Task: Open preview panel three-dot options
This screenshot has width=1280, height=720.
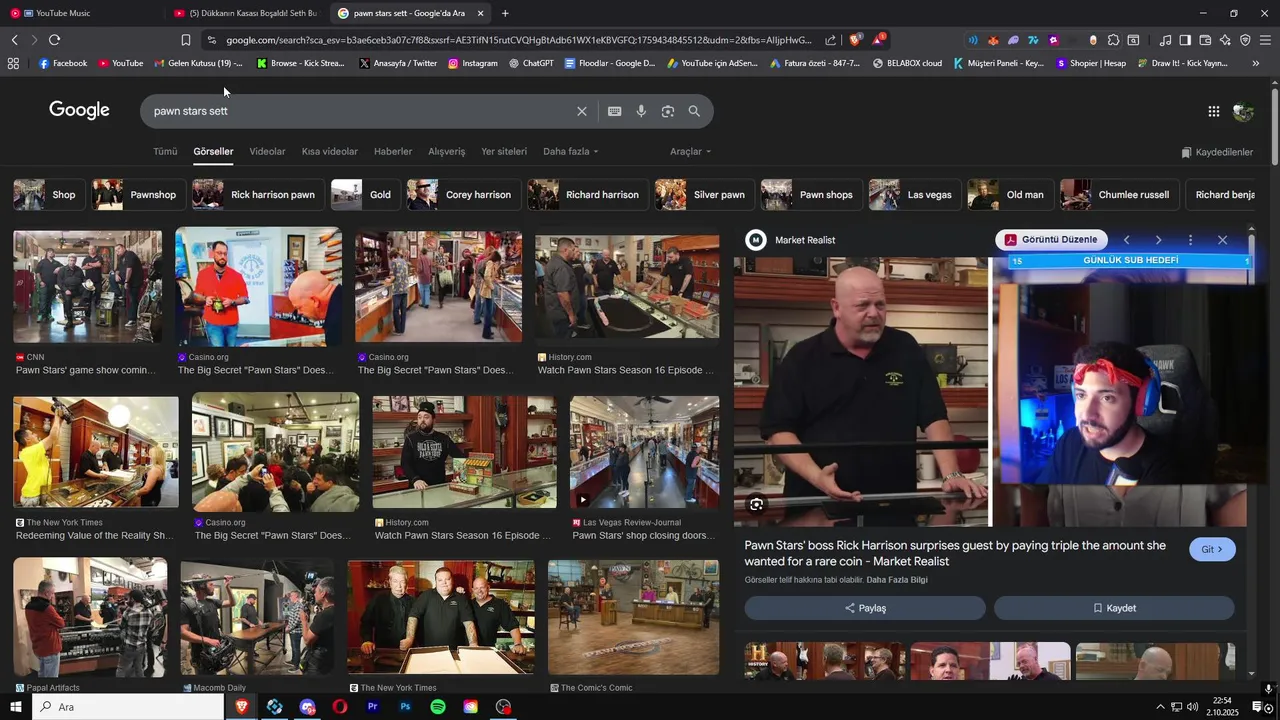Action: pyautogui.click(x=1190, y=240)
